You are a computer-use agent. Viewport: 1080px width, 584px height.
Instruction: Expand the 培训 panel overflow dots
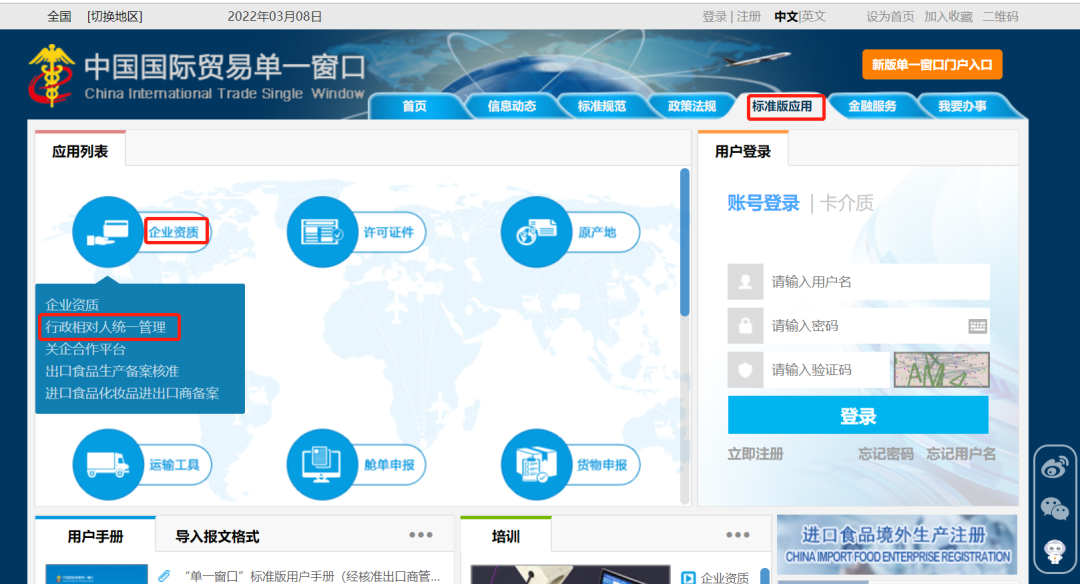coord(737,535)
